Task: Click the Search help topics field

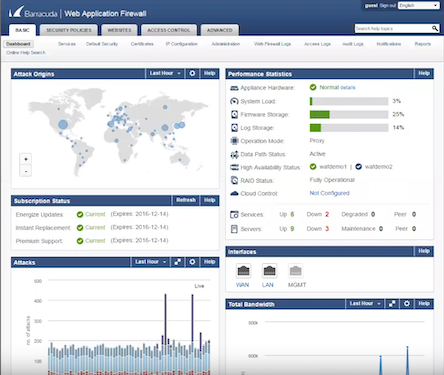Action: (x=393, y=29)
